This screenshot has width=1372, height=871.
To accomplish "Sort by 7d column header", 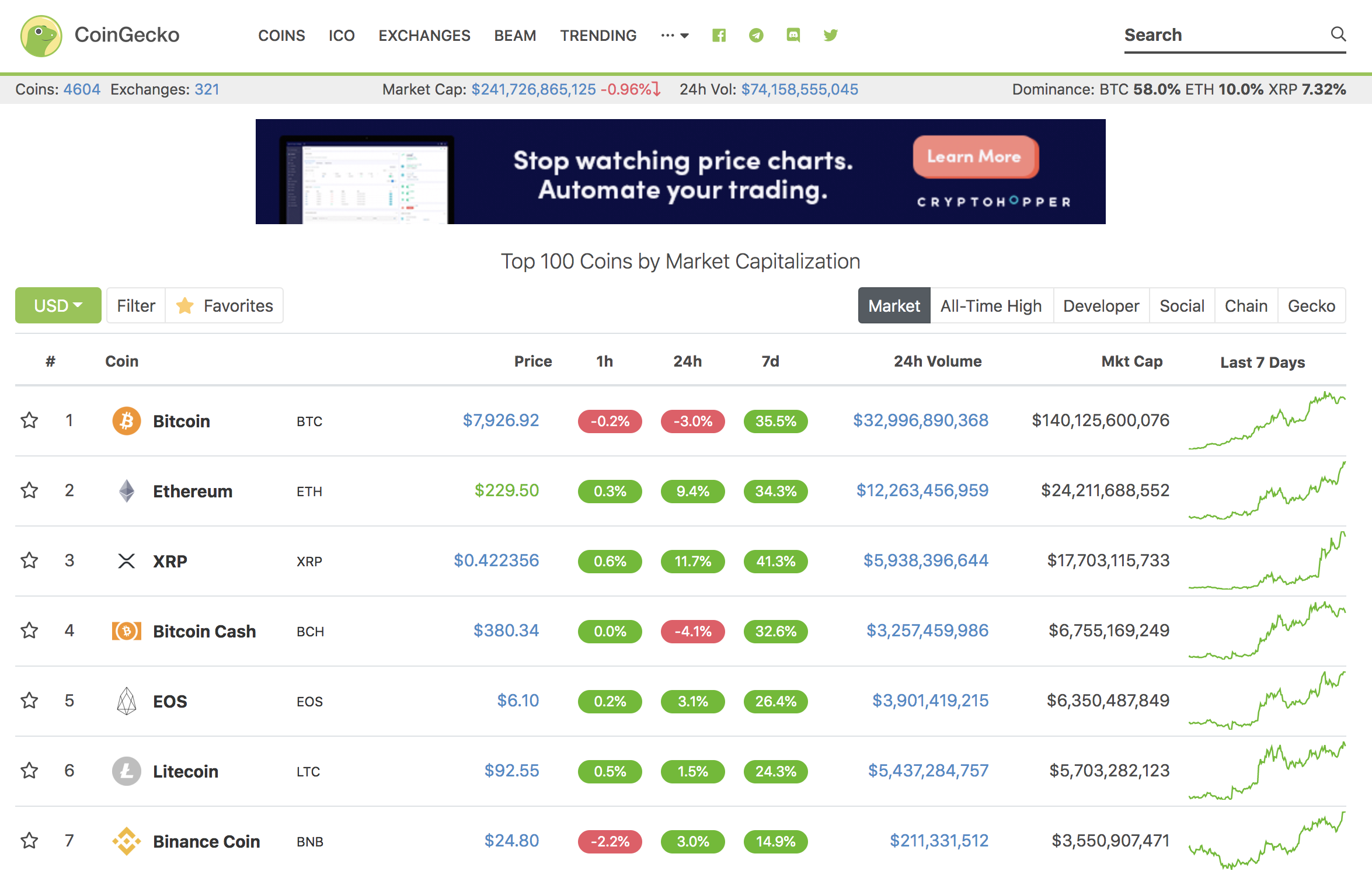I will click(770, 361).
